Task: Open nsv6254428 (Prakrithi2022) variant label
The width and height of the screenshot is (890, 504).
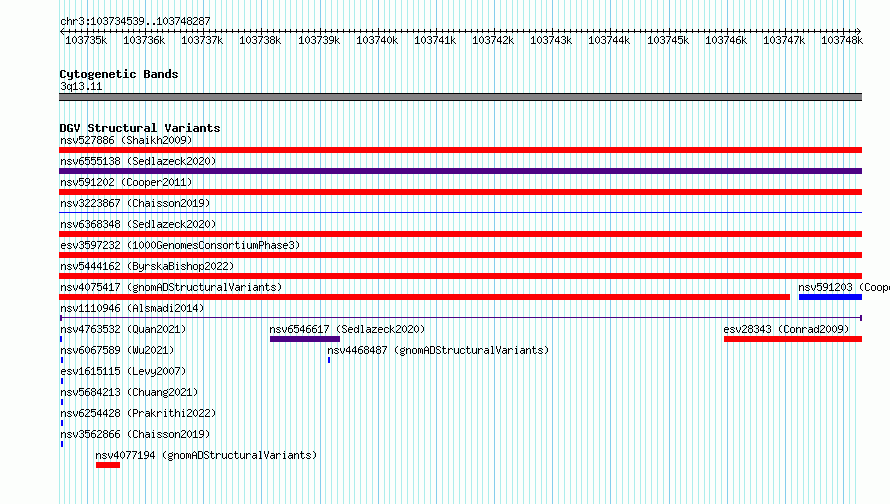Action: tap(138, 413)
